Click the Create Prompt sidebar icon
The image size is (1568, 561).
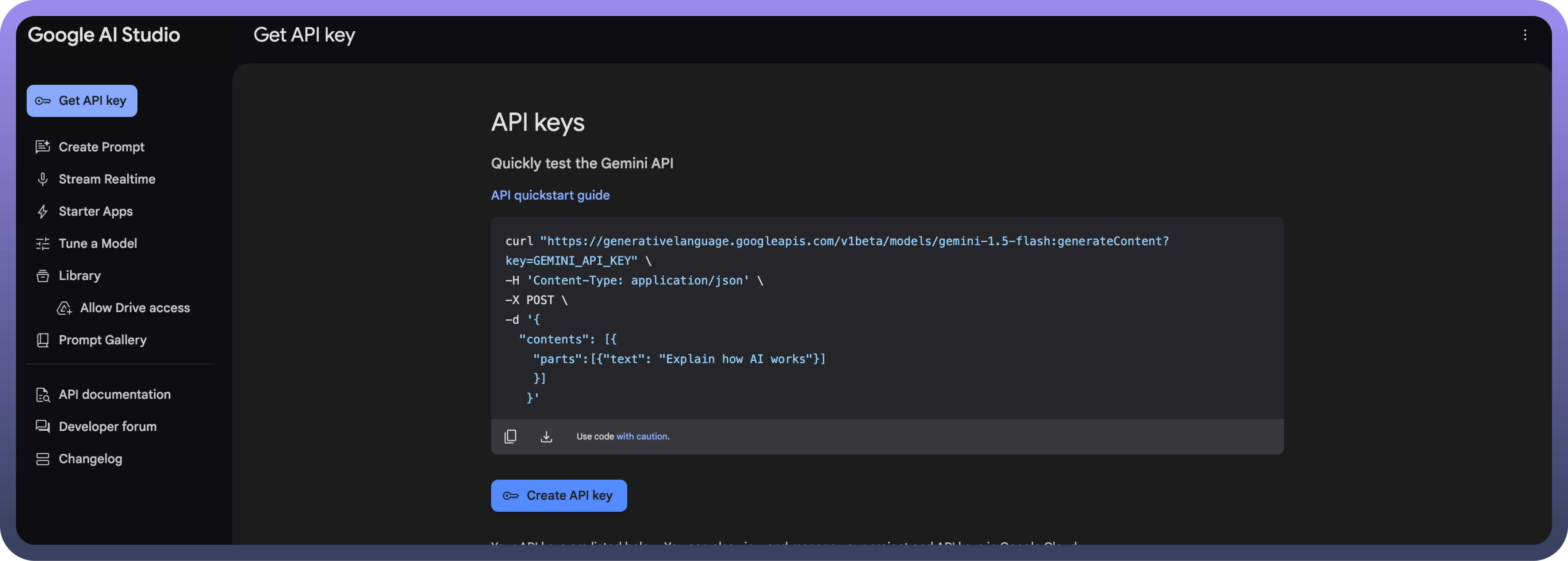coord(43,147)
